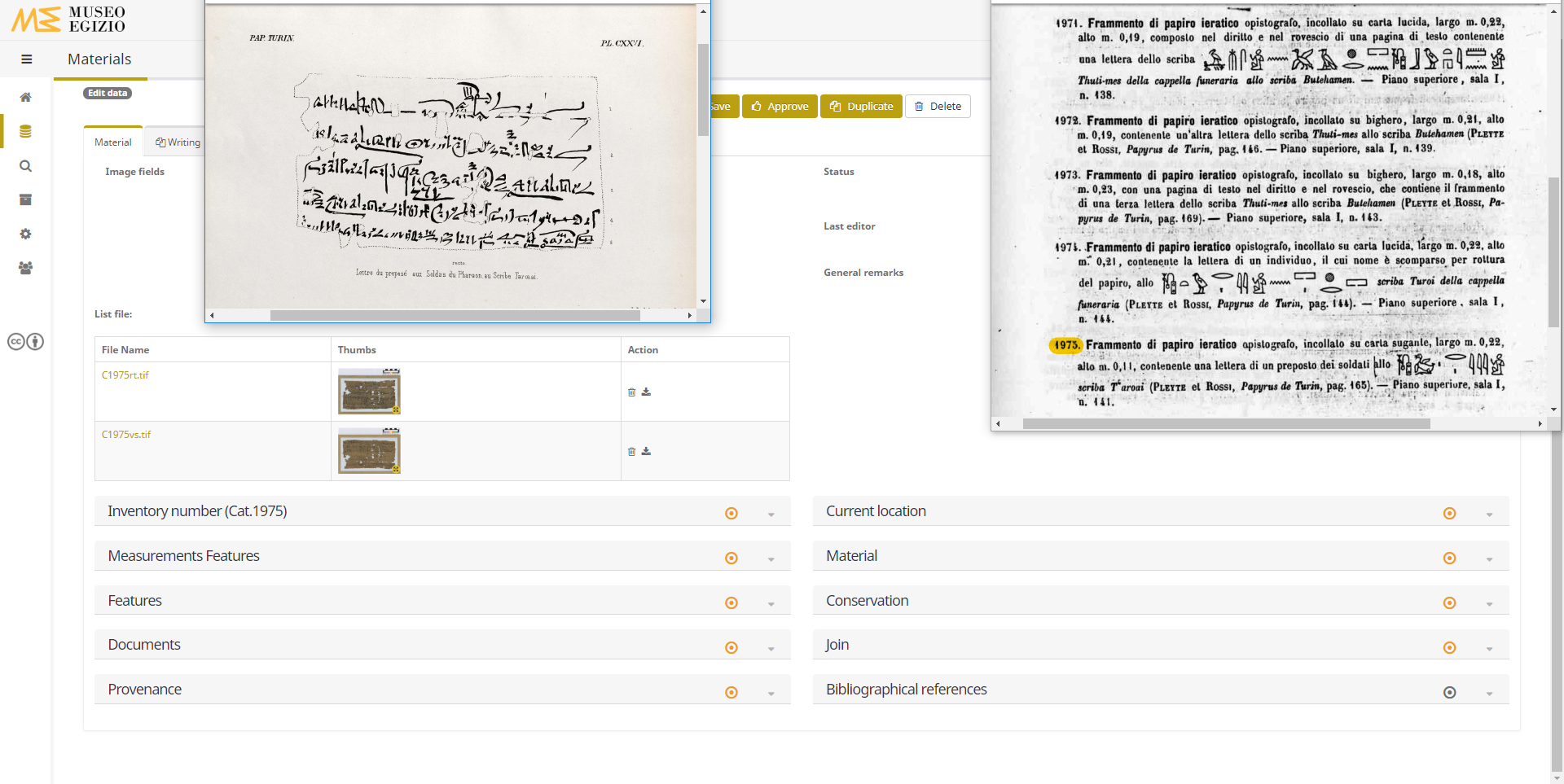
Task: Open the users group icon in sidebar
Action: (x=25, y=268)
